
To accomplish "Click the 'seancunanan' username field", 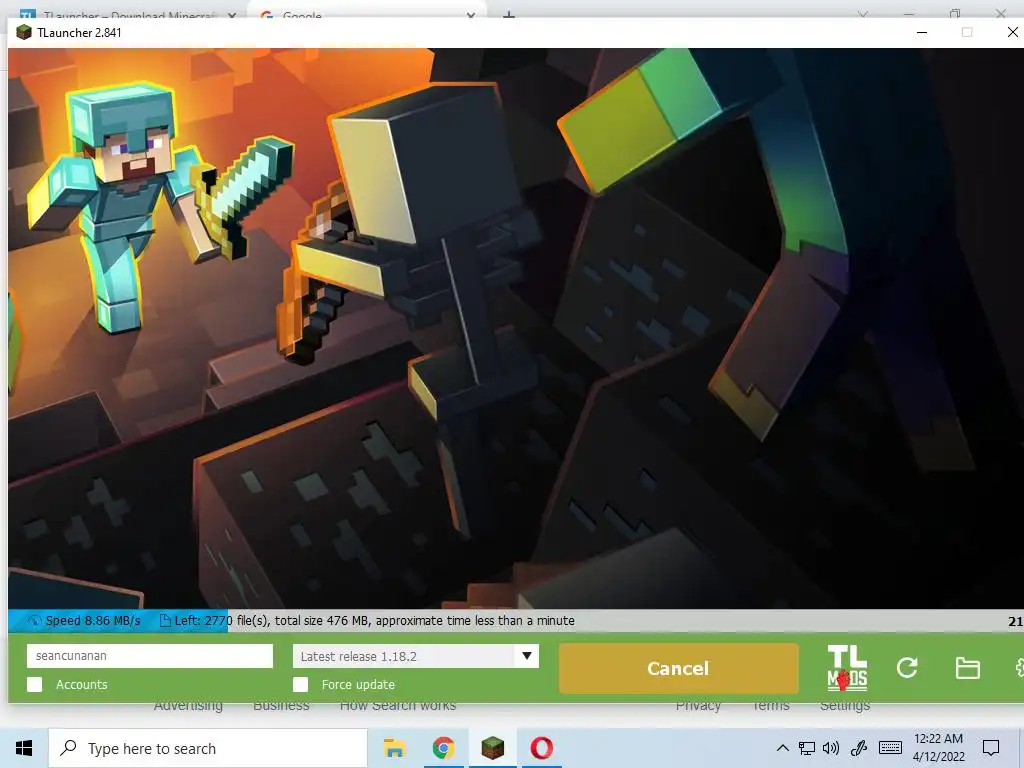I will (150, 656).
